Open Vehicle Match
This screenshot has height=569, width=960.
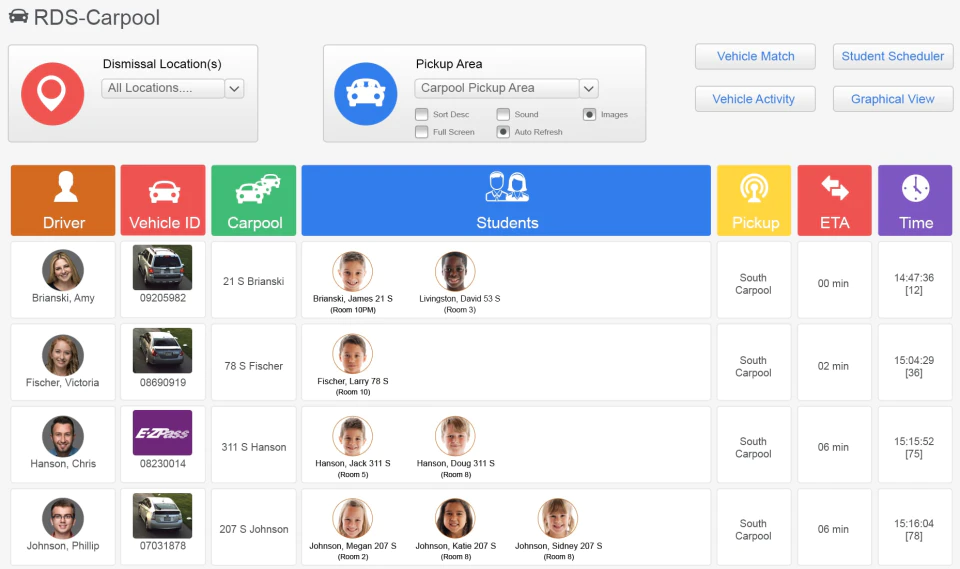point(755,56)
